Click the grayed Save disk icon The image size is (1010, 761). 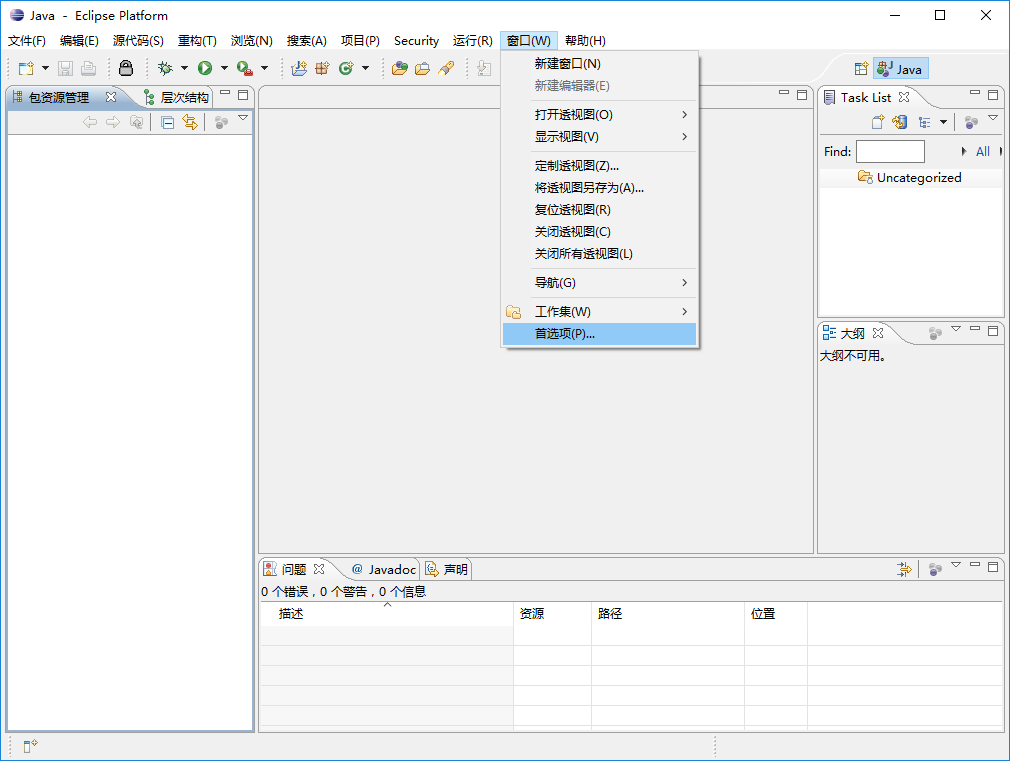(65, 68)
